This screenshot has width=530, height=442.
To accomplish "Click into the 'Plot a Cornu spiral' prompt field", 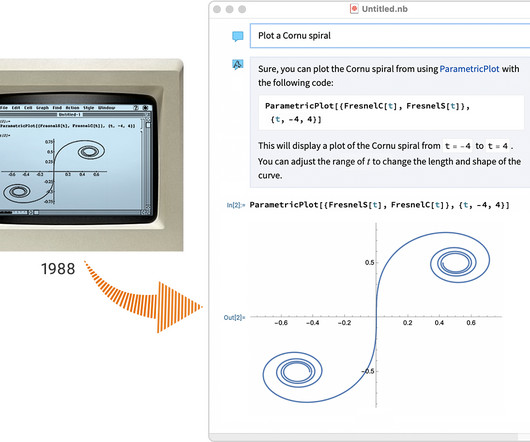I will point(390,35).
